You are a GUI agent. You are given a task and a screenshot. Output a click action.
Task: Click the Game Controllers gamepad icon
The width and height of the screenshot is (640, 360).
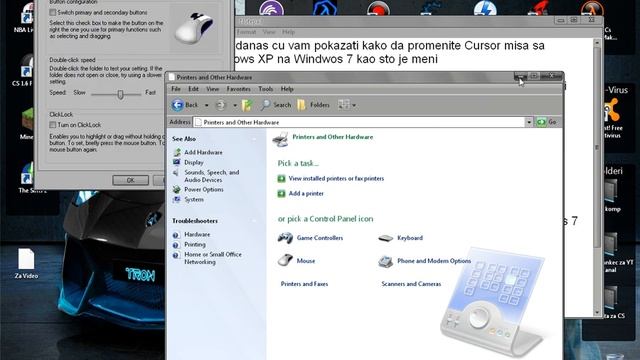285,238
